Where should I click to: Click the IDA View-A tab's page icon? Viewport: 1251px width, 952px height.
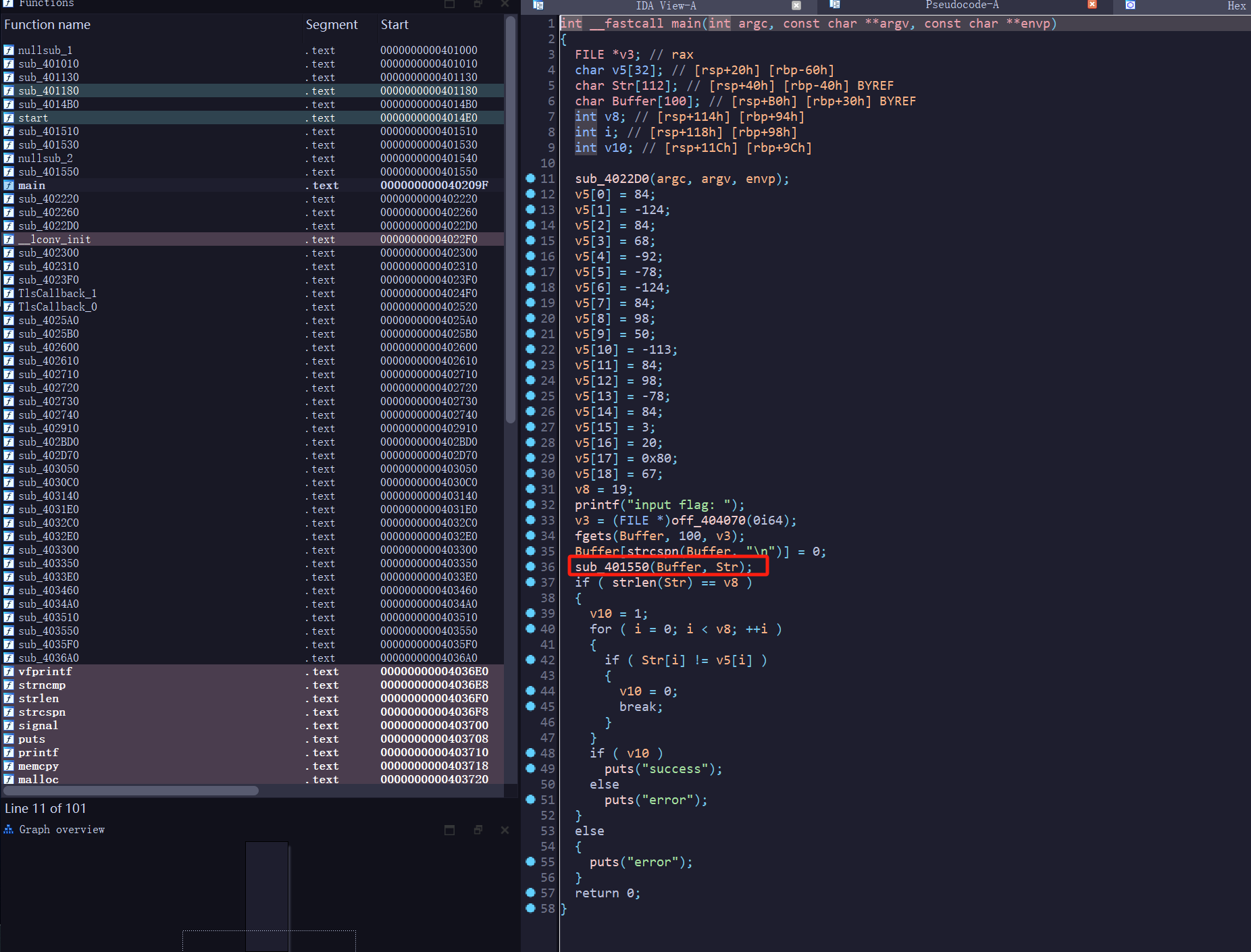[x=538, y=5]
